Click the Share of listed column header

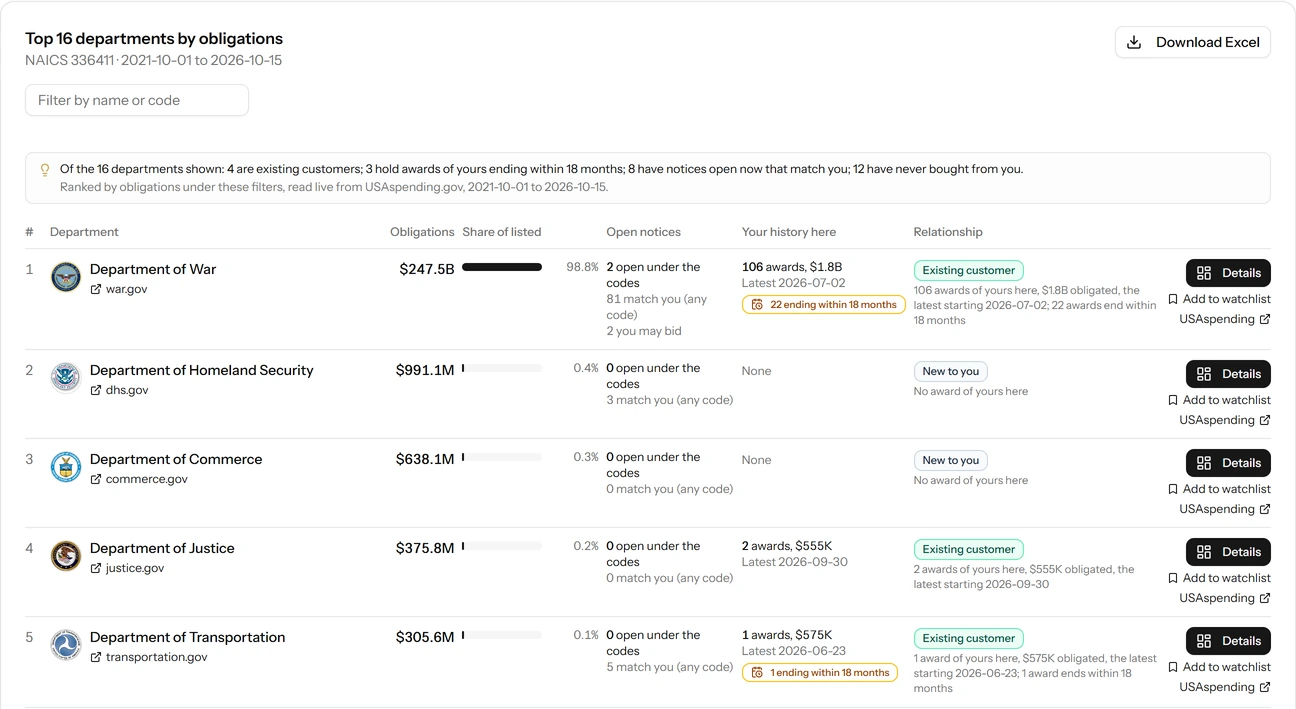(502, 232)
